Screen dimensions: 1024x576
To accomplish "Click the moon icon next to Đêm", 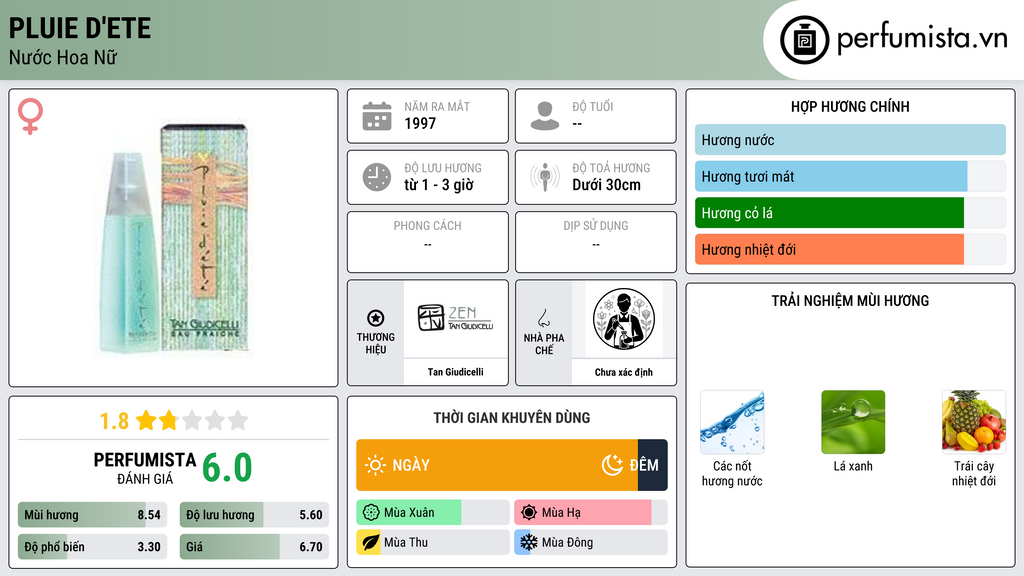I will tap(612, 465).
